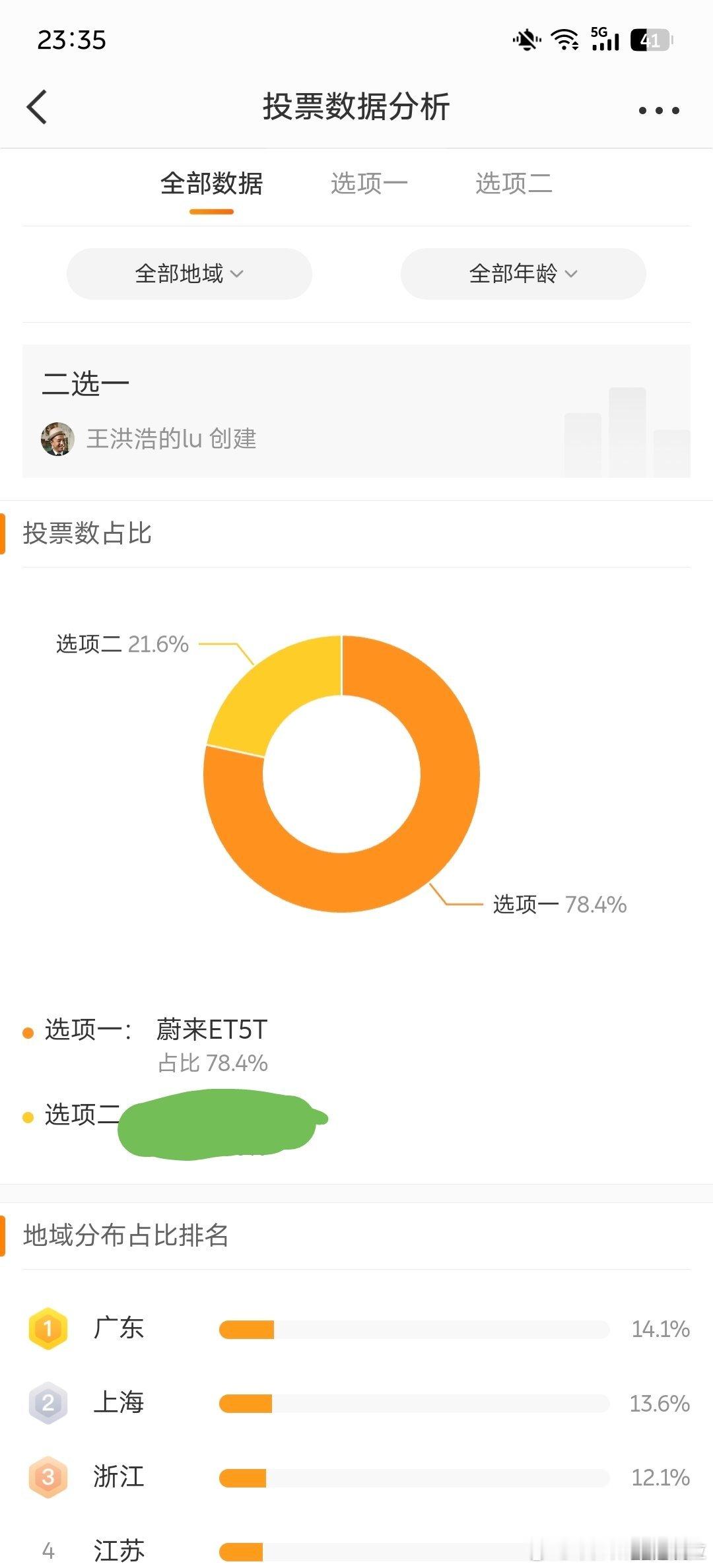Open the 二选一 poll title card
The image size is (713, 1568).
point(356,411)
